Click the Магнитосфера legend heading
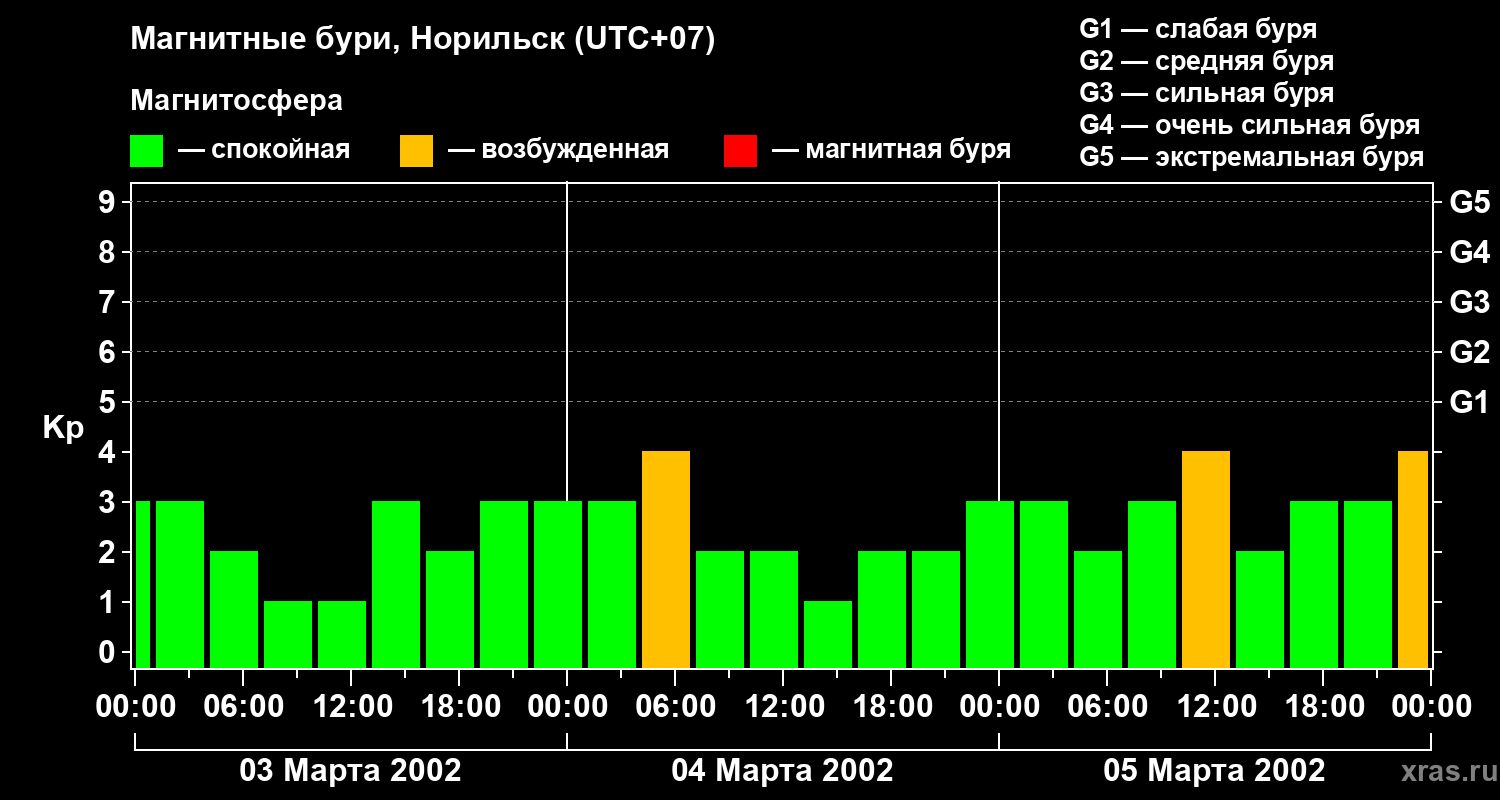The image size is (1500, 800). point(236,101)
